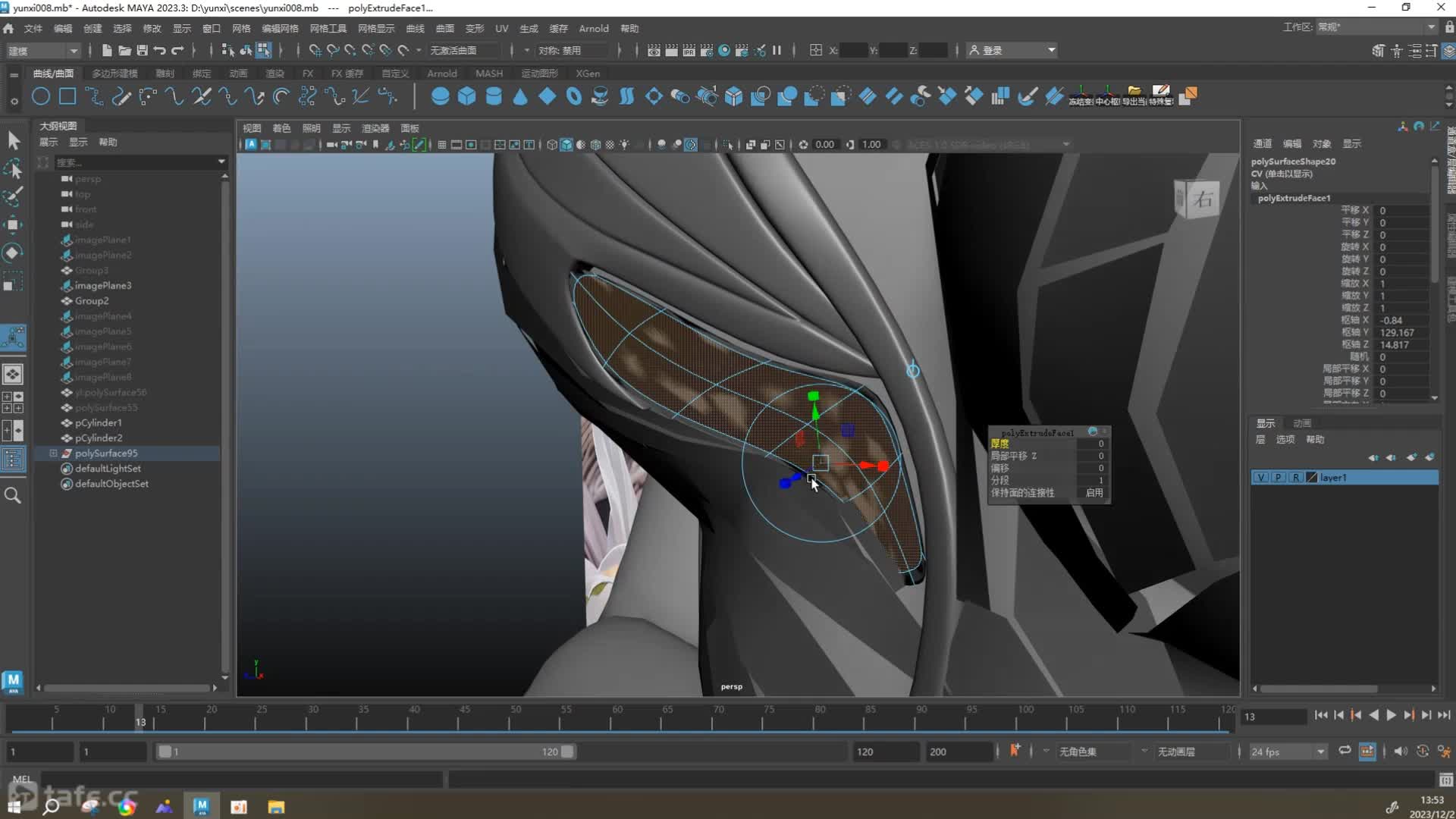The height and width of the screenshot is (819, 1456).
Task: Open the Maya app icon at bottom left
Action: 13,681
